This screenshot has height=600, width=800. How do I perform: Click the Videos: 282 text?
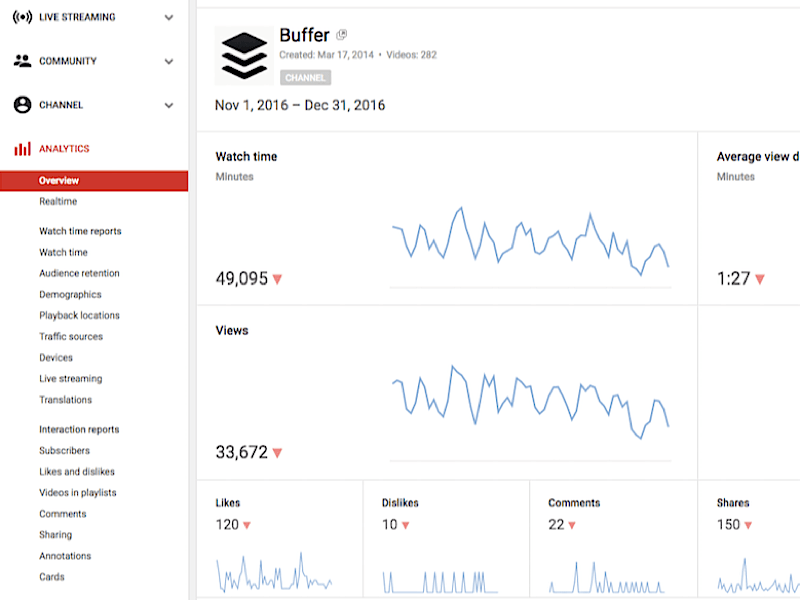(x=411, y=55)
